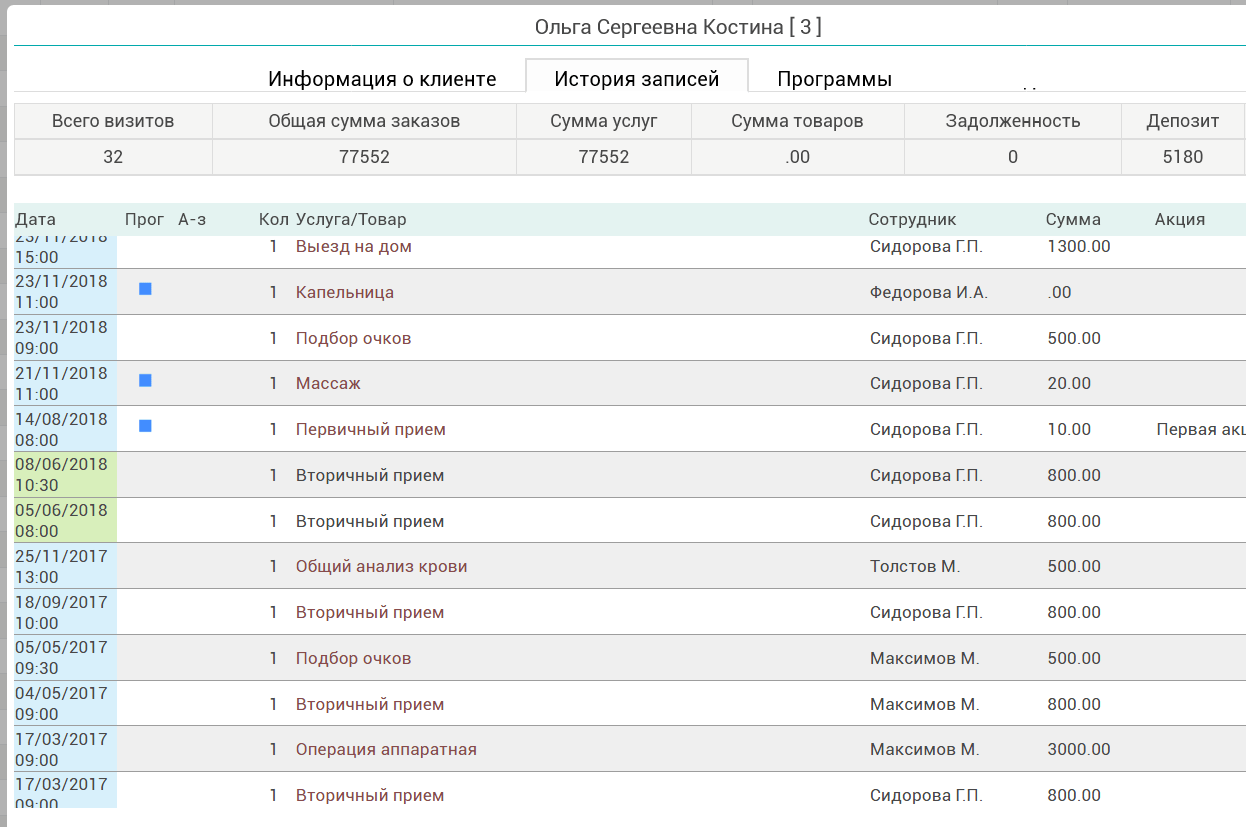
Task: Click the Акция column header
Action: 1180,219
